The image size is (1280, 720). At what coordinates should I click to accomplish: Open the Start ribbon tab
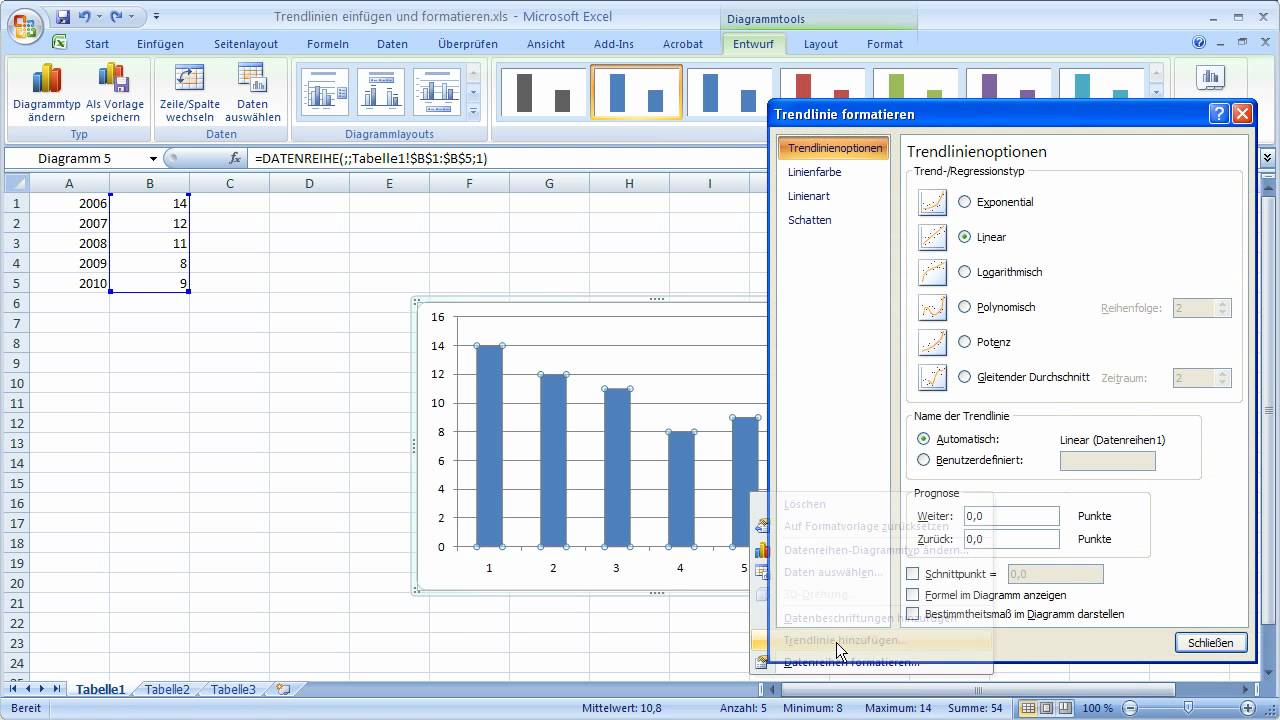point(97,44)
